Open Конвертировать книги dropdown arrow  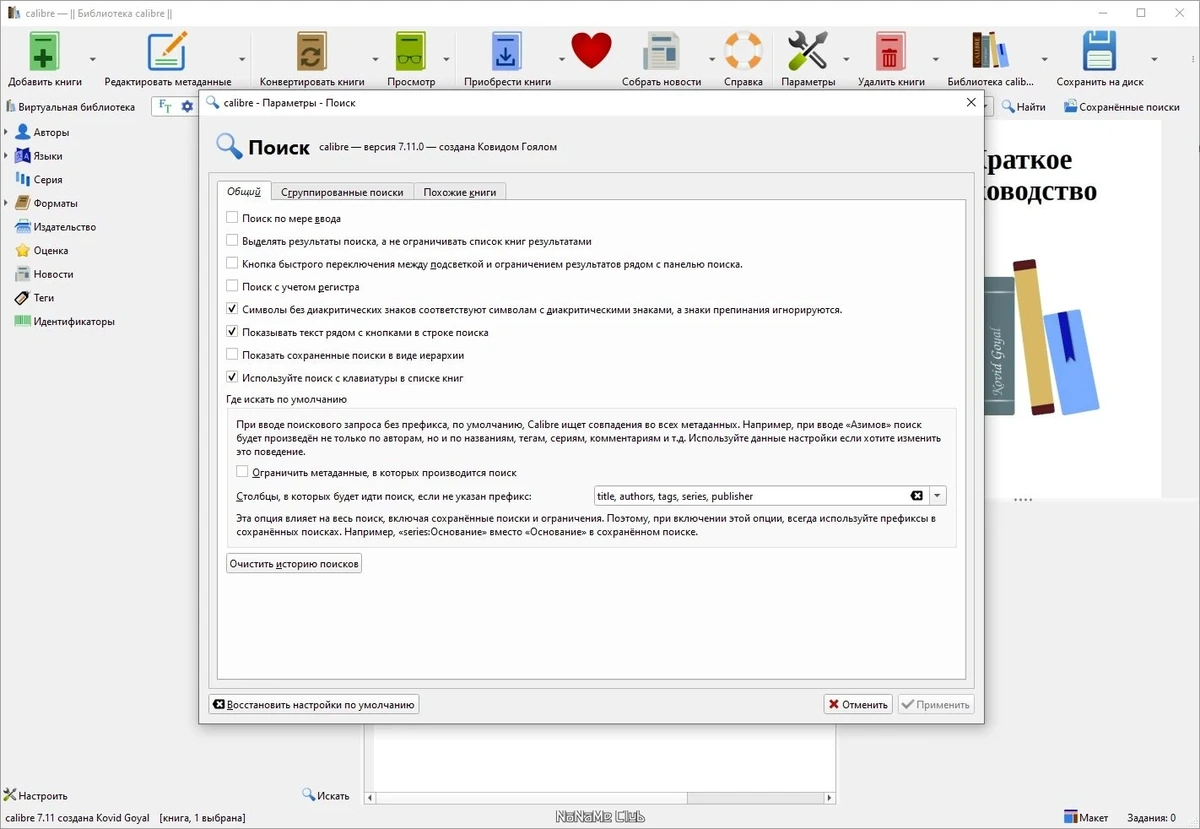tap(376, 58)
